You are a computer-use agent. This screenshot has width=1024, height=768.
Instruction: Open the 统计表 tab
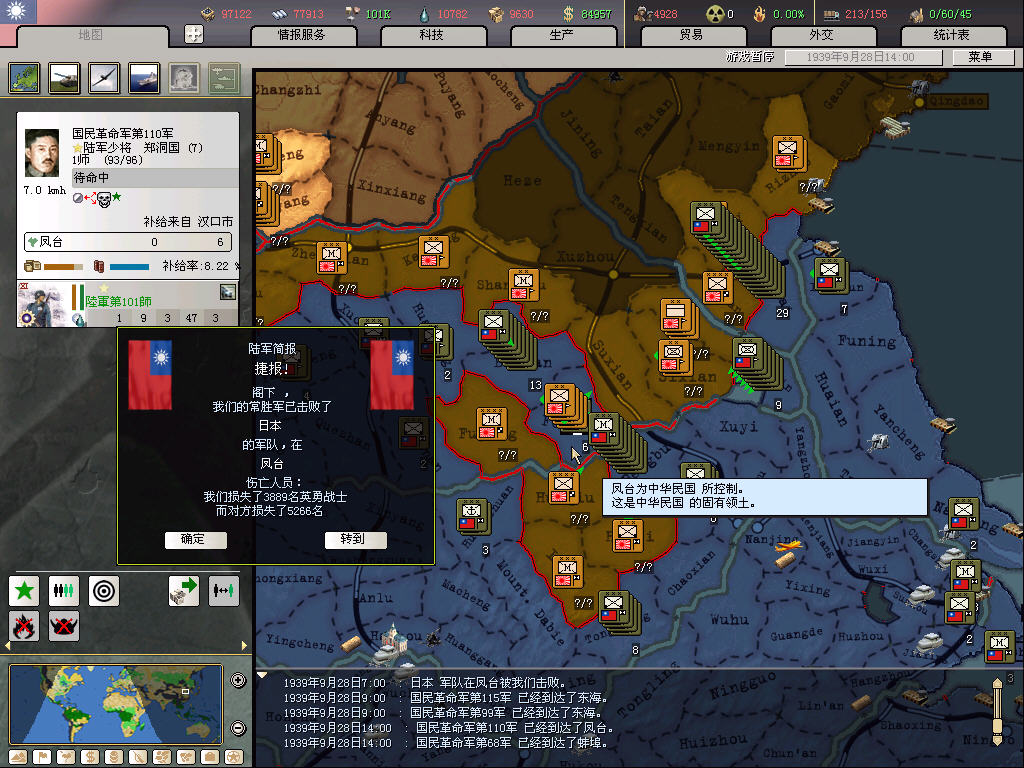coord(952,35)
